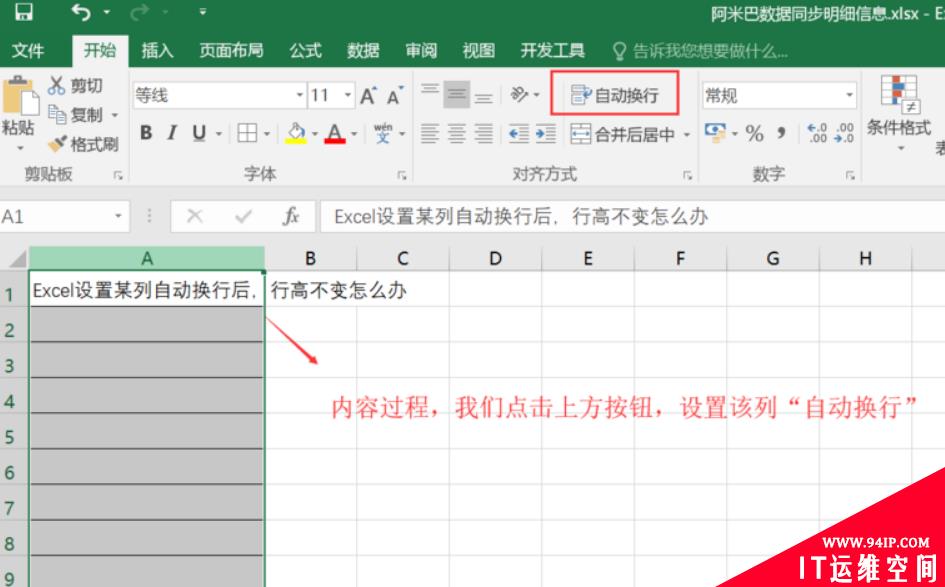Apply yellow fill color bucket

295,133
